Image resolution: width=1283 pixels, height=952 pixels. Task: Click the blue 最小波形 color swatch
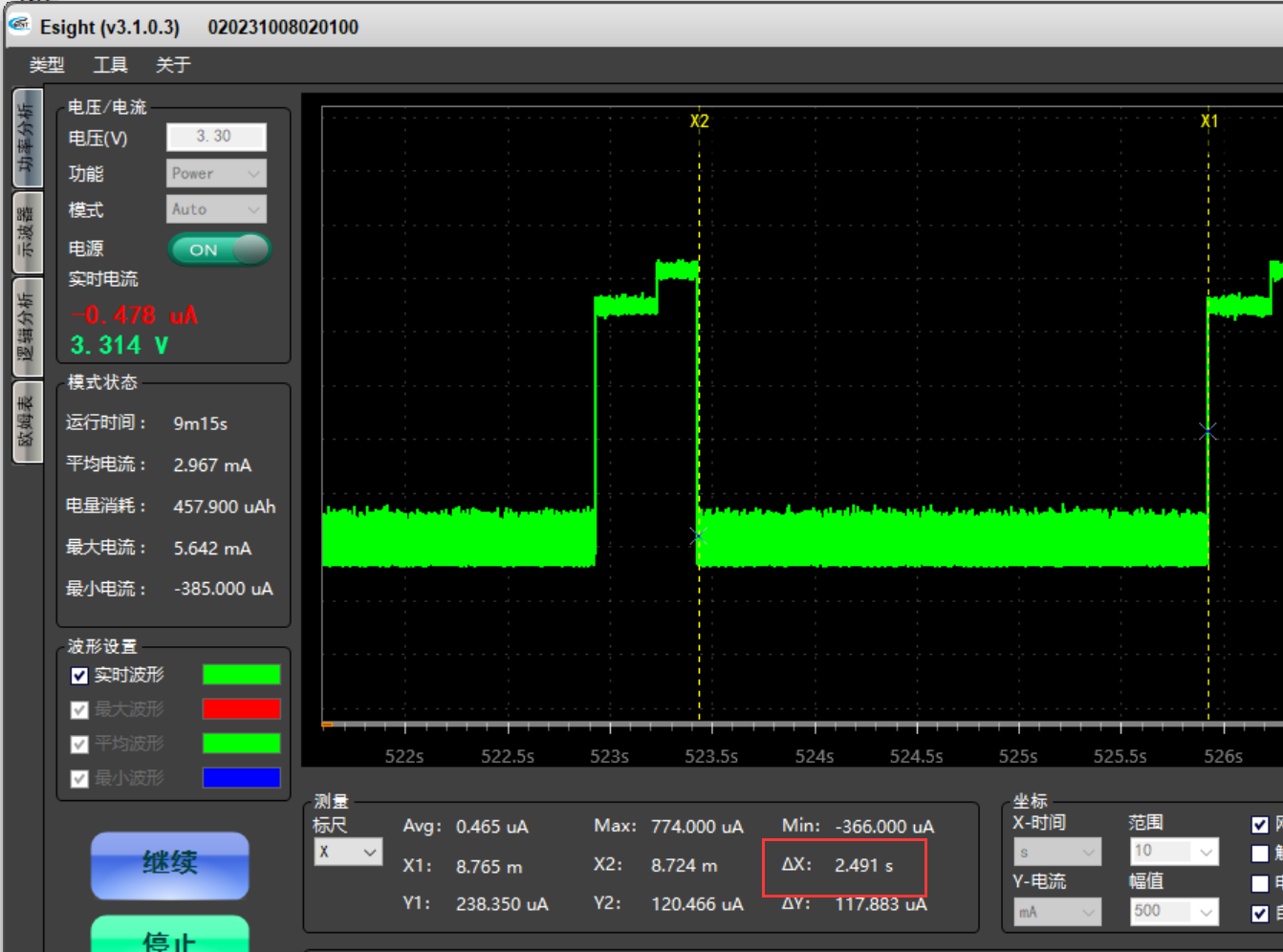[241, 777]
